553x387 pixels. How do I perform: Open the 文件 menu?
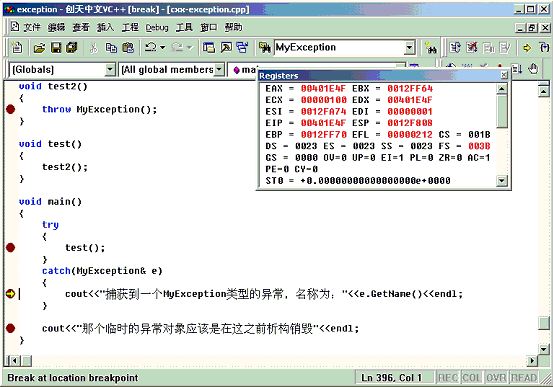pos(32,27)
